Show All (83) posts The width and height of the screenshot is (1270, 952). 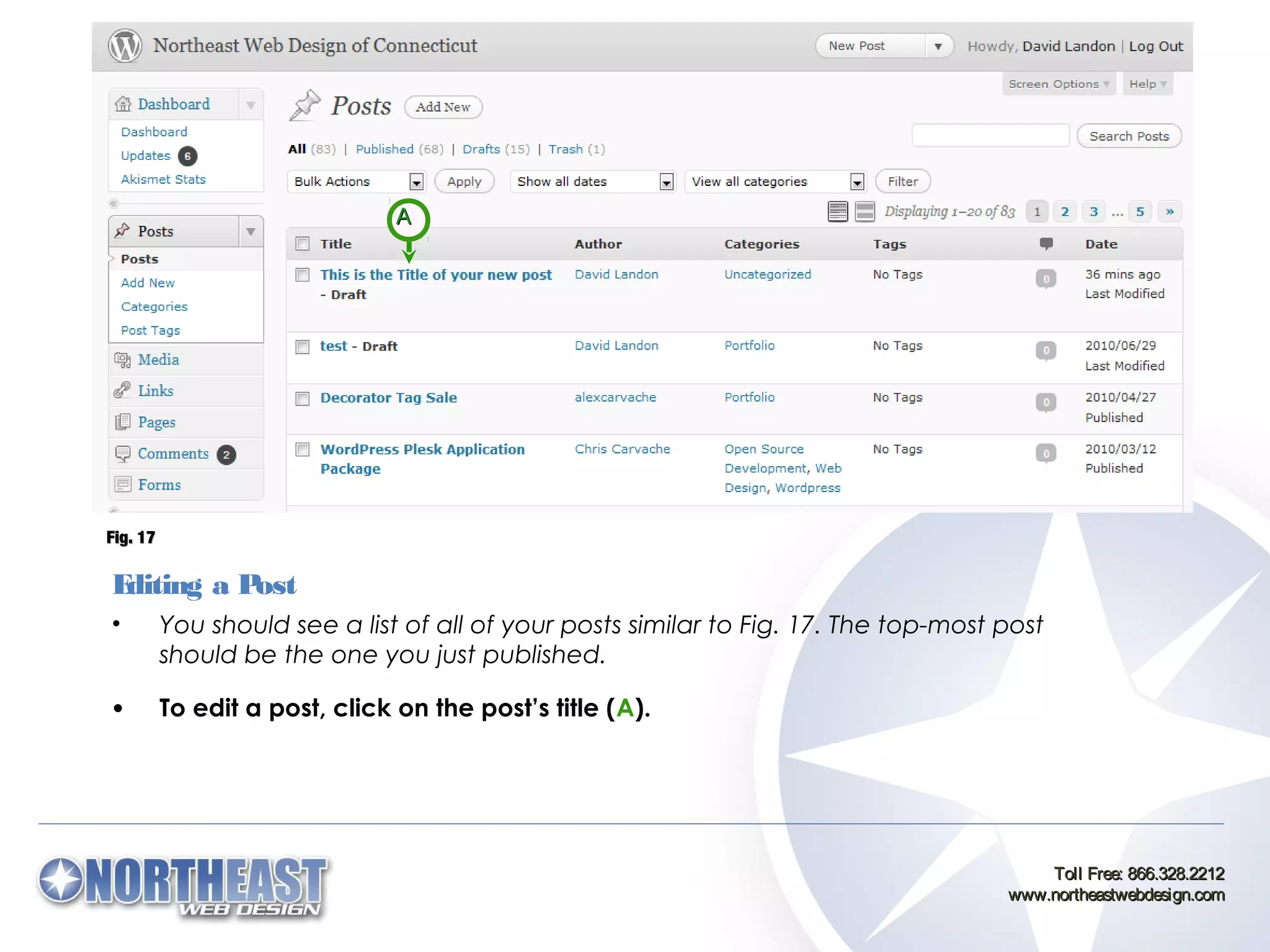pos(311,149)
